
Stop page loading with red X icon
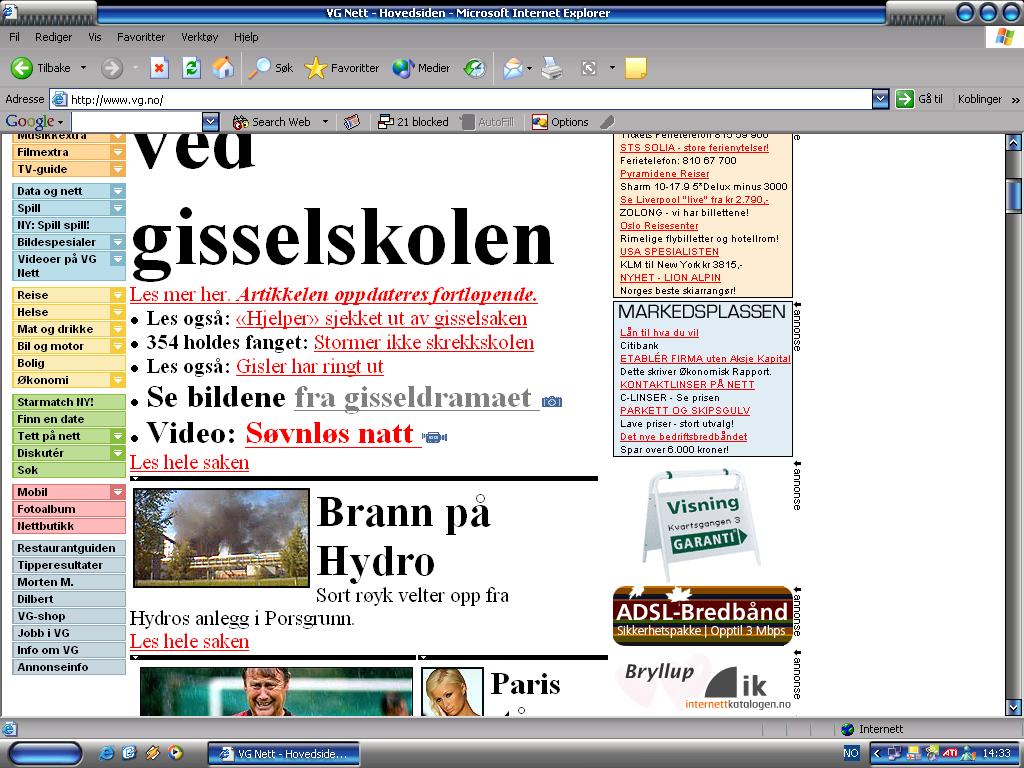click(159, 68)
